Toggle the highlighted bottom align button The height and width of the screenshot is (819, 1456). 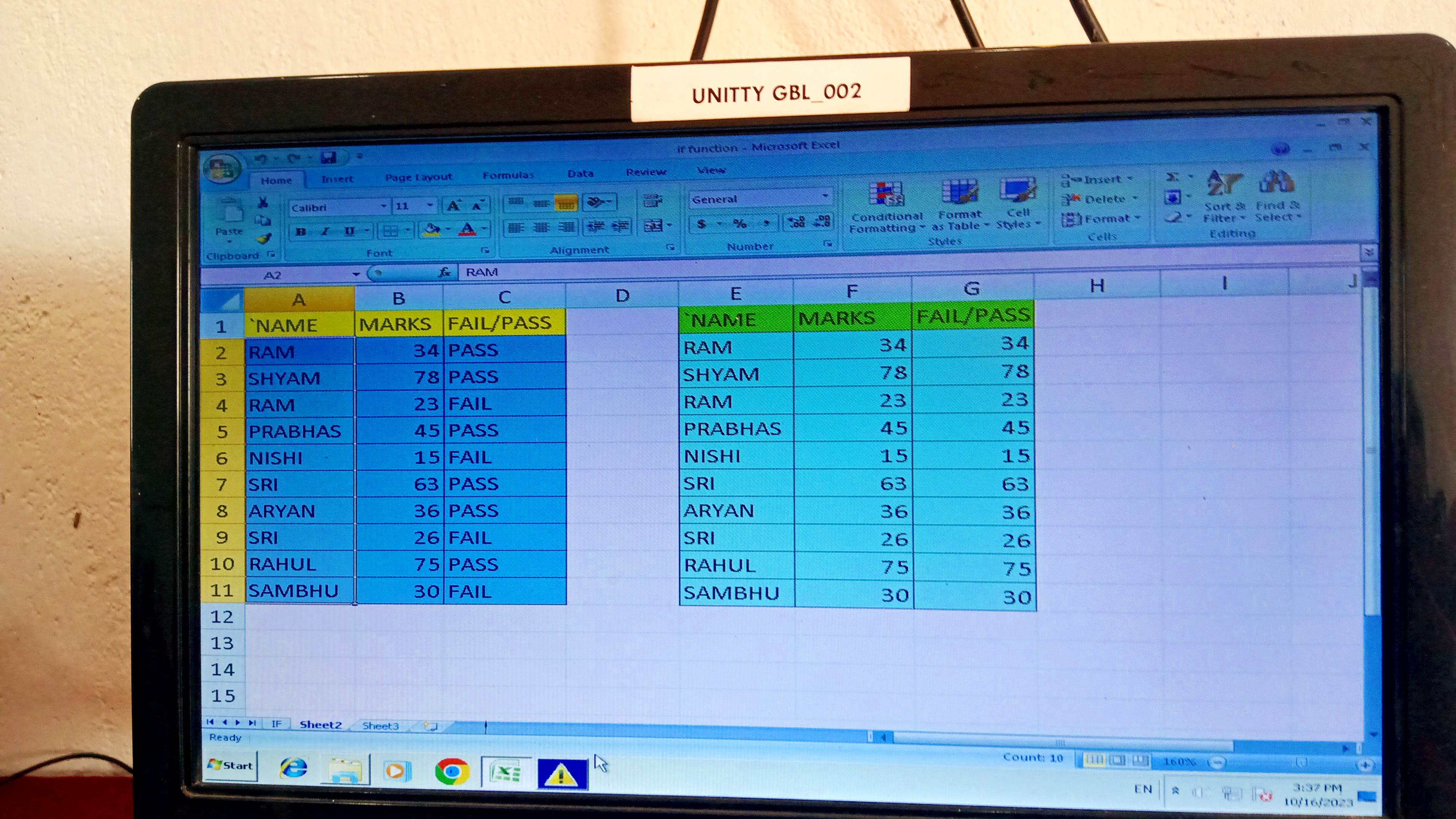click(x=566, y=202)
